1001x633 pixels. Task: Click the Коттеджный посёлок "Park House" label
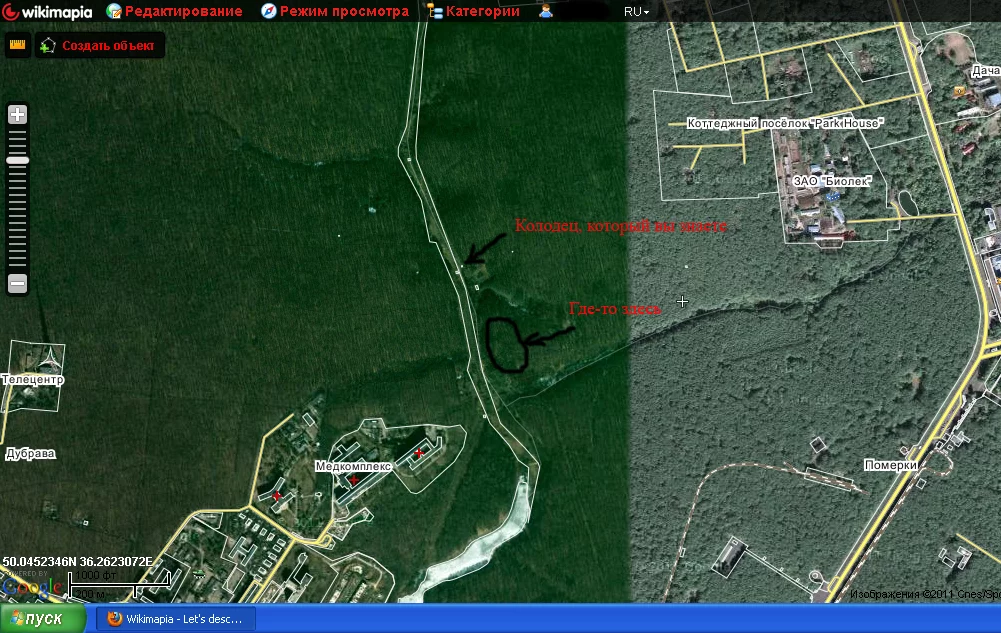click(x=785, y=123)
